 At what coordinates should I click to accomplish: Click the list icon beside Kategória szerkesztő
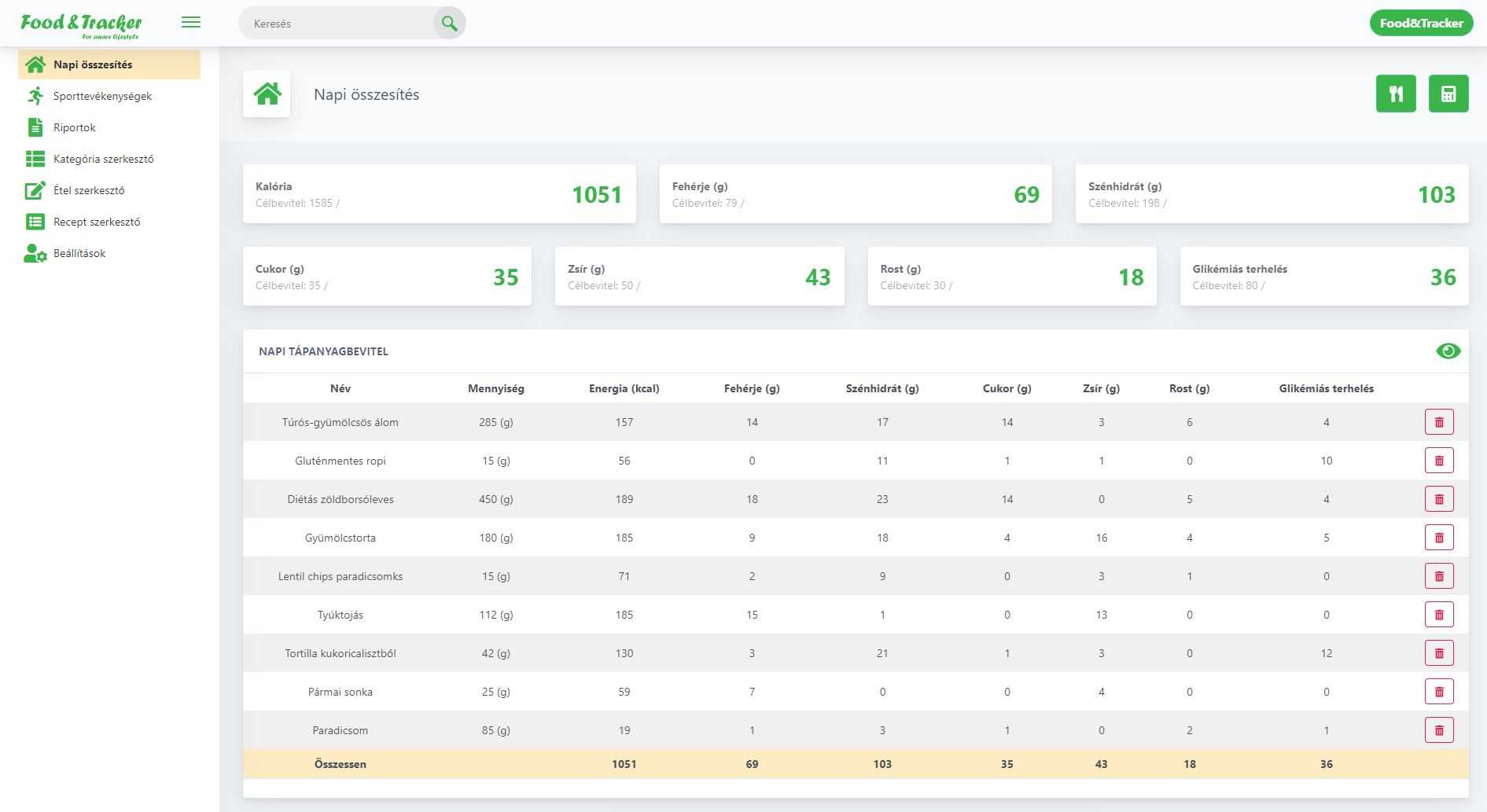tap(35, 159)
